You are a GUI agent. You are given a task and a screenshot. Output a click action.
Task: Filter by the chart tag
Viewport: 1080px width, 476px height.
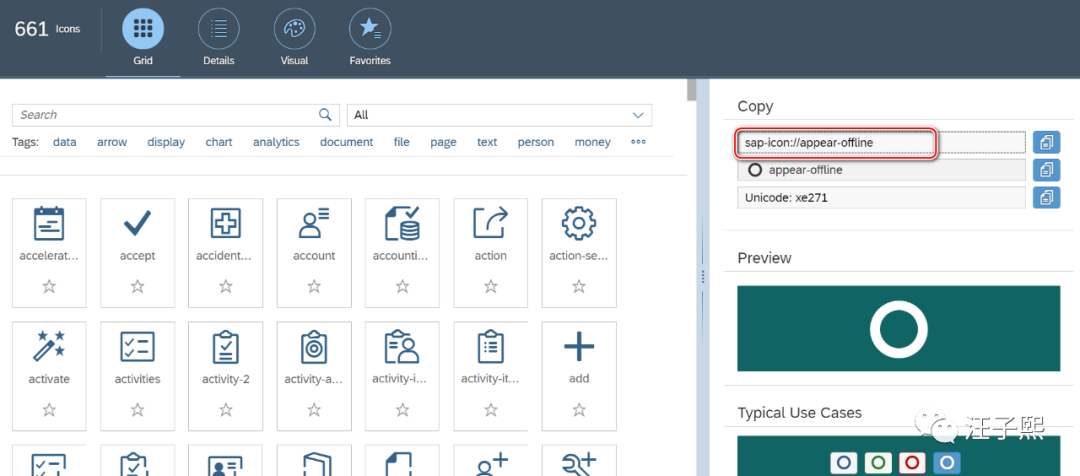pyautogui.click(x=219, y=142)
